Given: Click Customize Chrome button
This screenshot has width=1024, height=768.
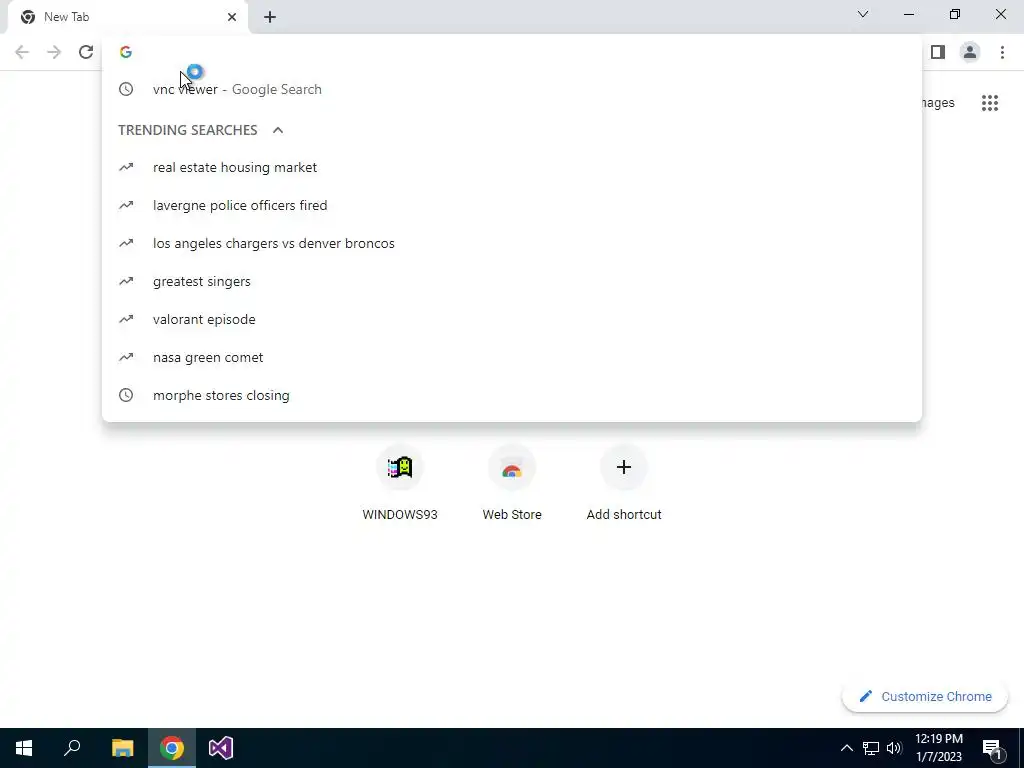Looking at the screenshot, I should [925, 696].
